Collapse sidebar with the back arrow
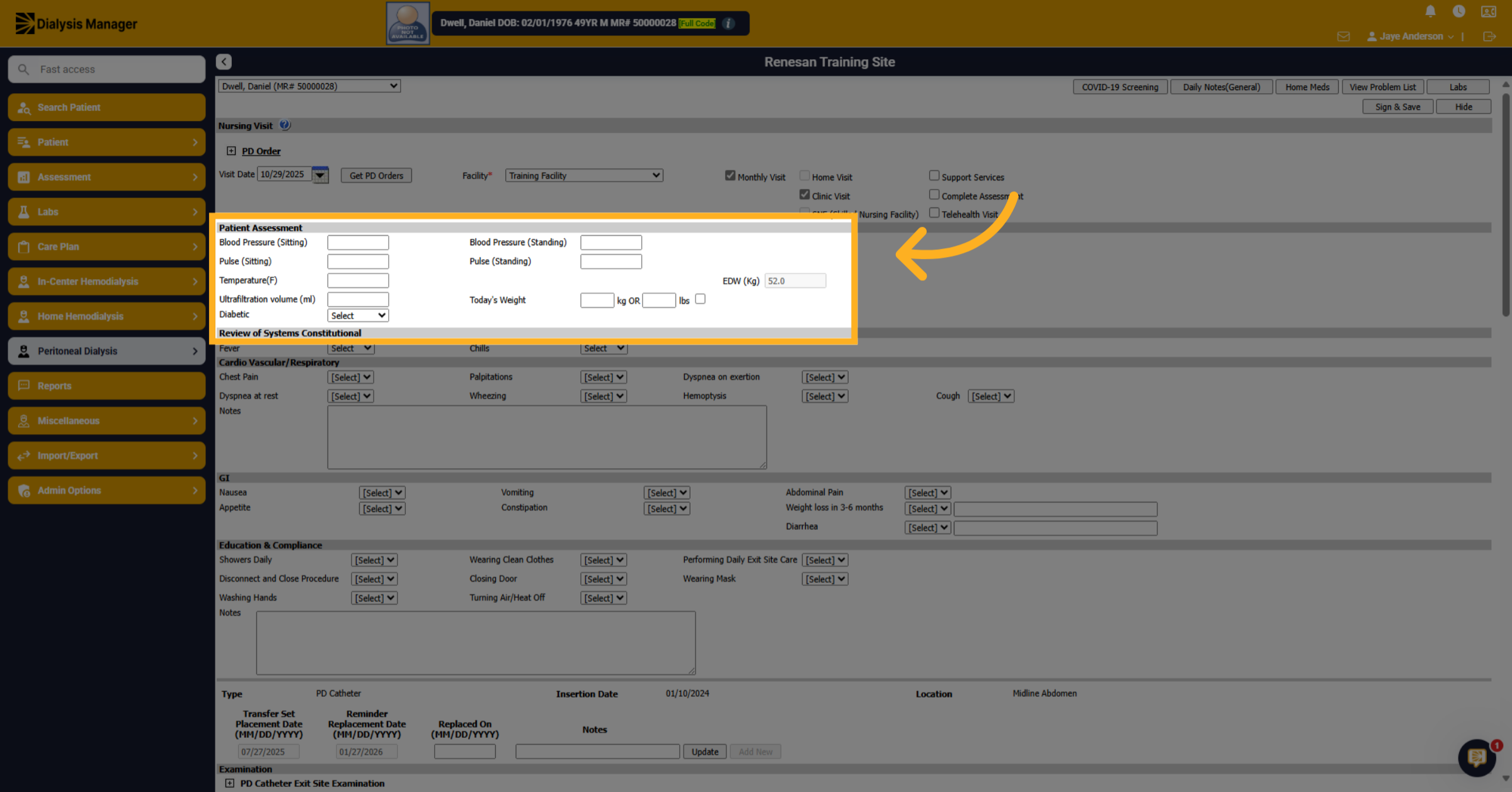This screenshot has width=1512, height=792. click(x=224, y=61)
